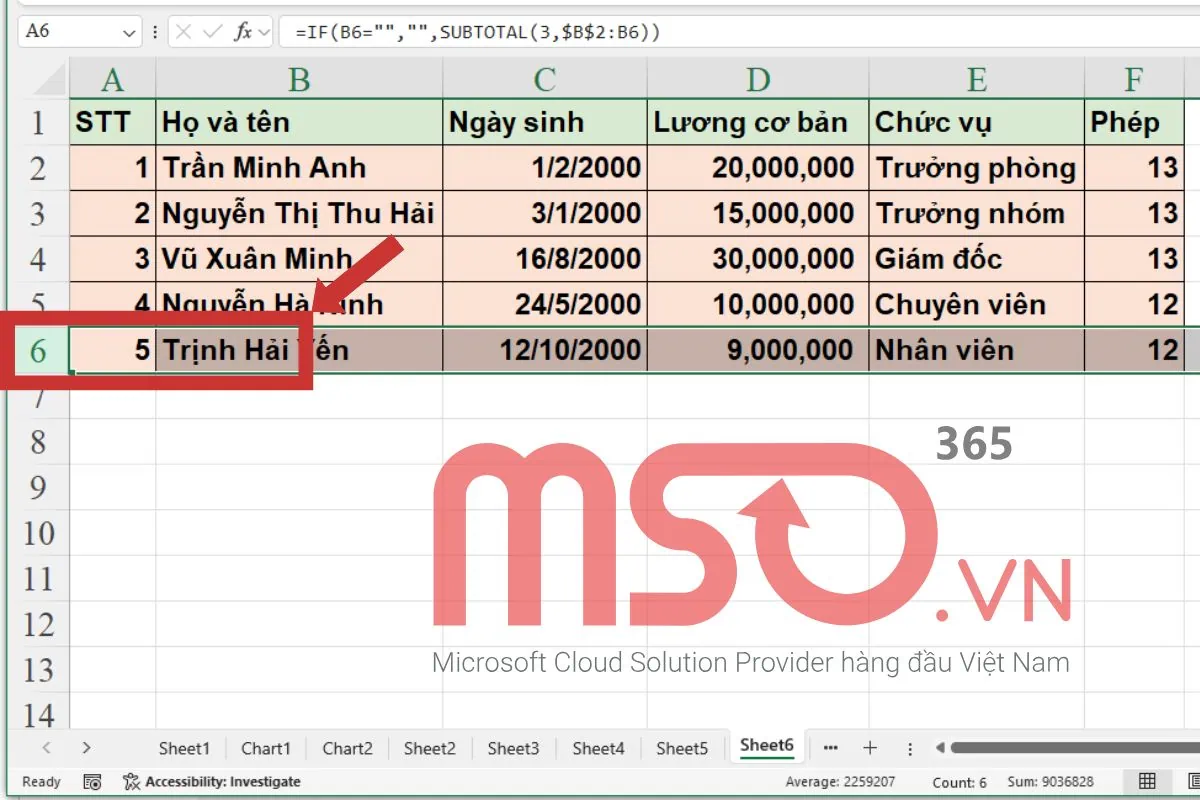Click the previous sheet navigation arrow
The width and height of the screenshot is (1200, 800).
coord(48,747)
